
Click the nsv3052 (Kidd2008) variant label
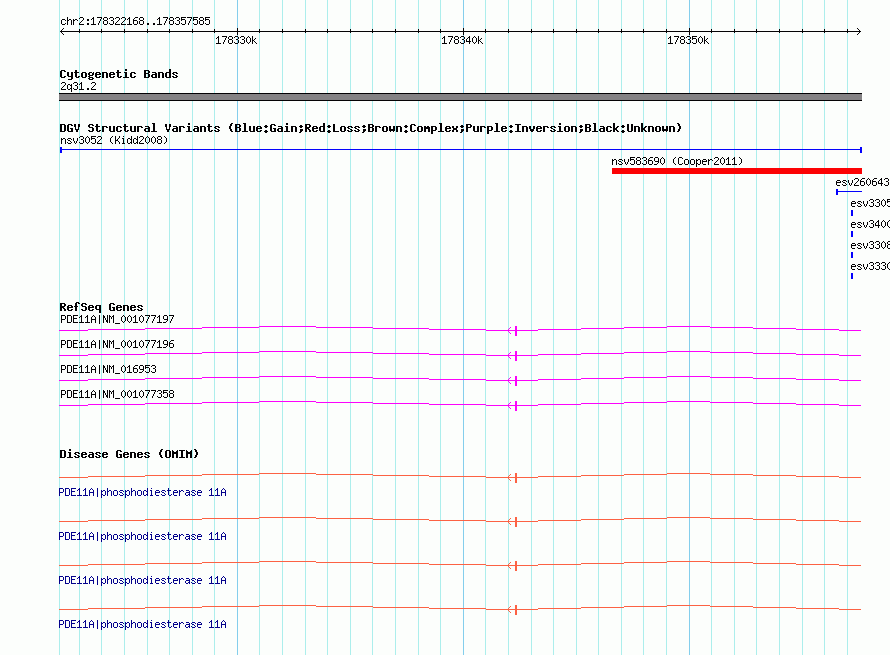point(114,140)
